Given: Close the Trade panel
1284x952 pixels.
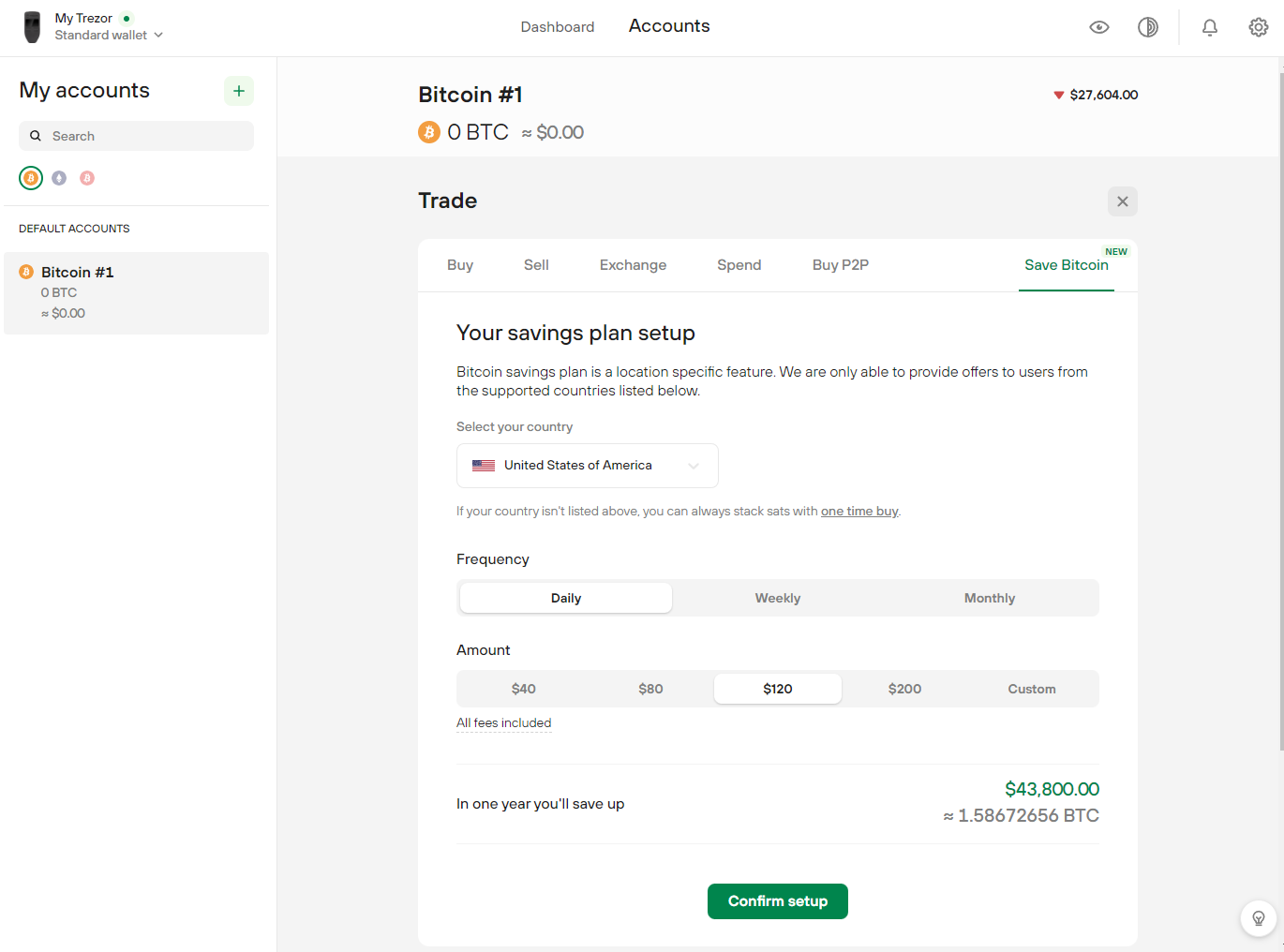Looking at the screenshot, I should (1123, 201).
